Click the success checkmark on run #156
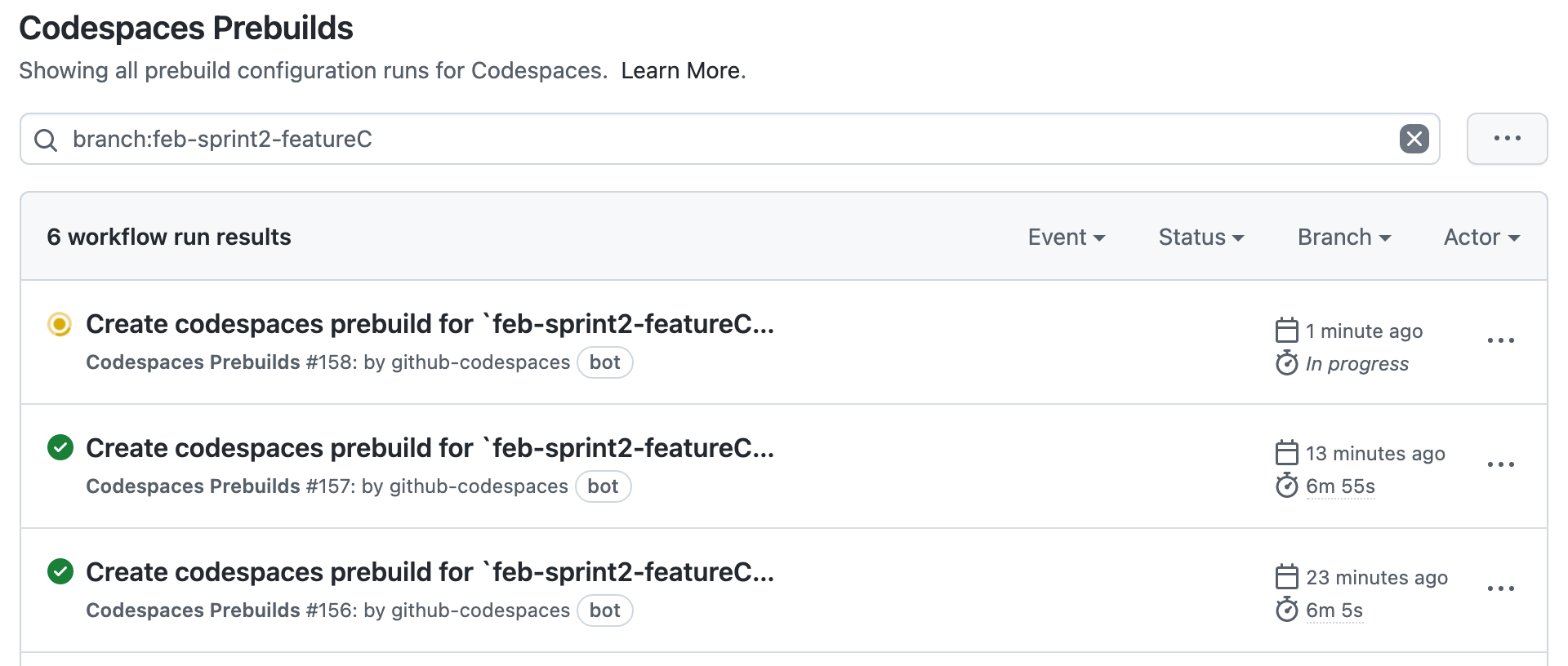 (x=60, y=572)
